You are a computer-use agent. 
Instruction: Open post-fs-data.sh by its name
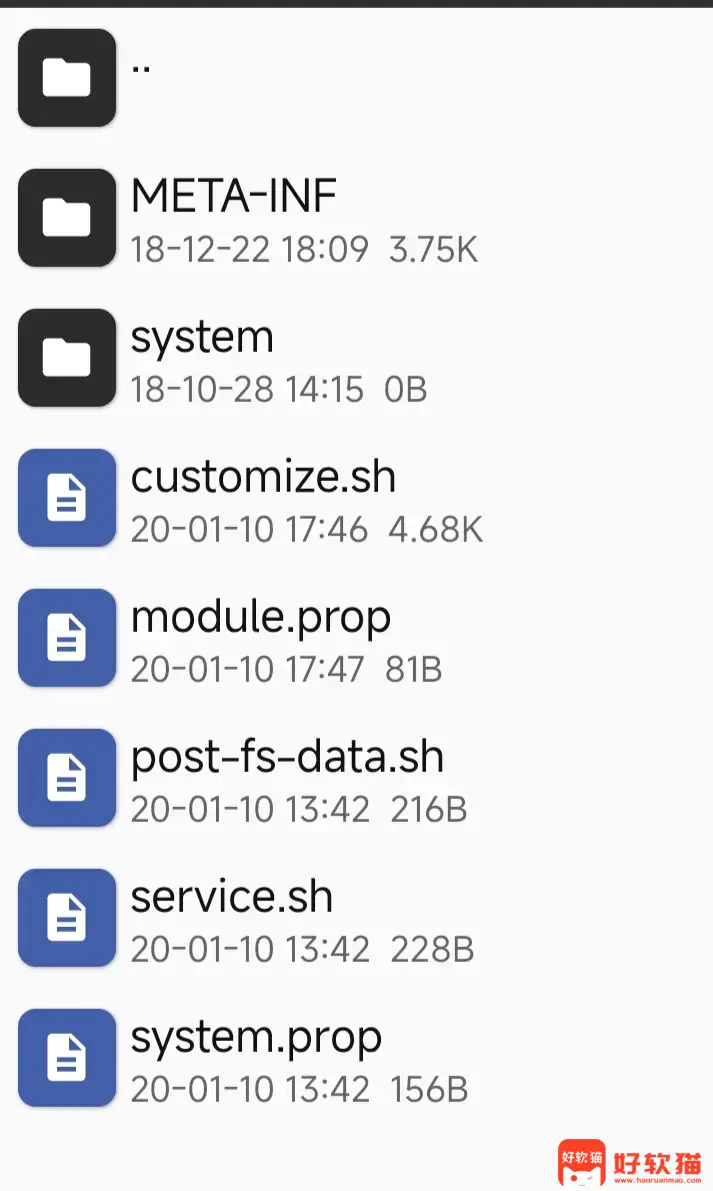(x=287, y=758)
